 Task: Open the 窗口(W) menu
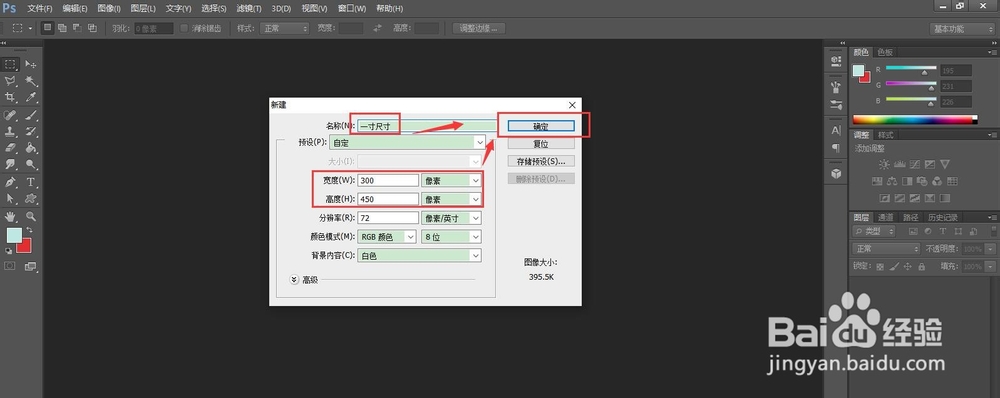pos(352,8)
